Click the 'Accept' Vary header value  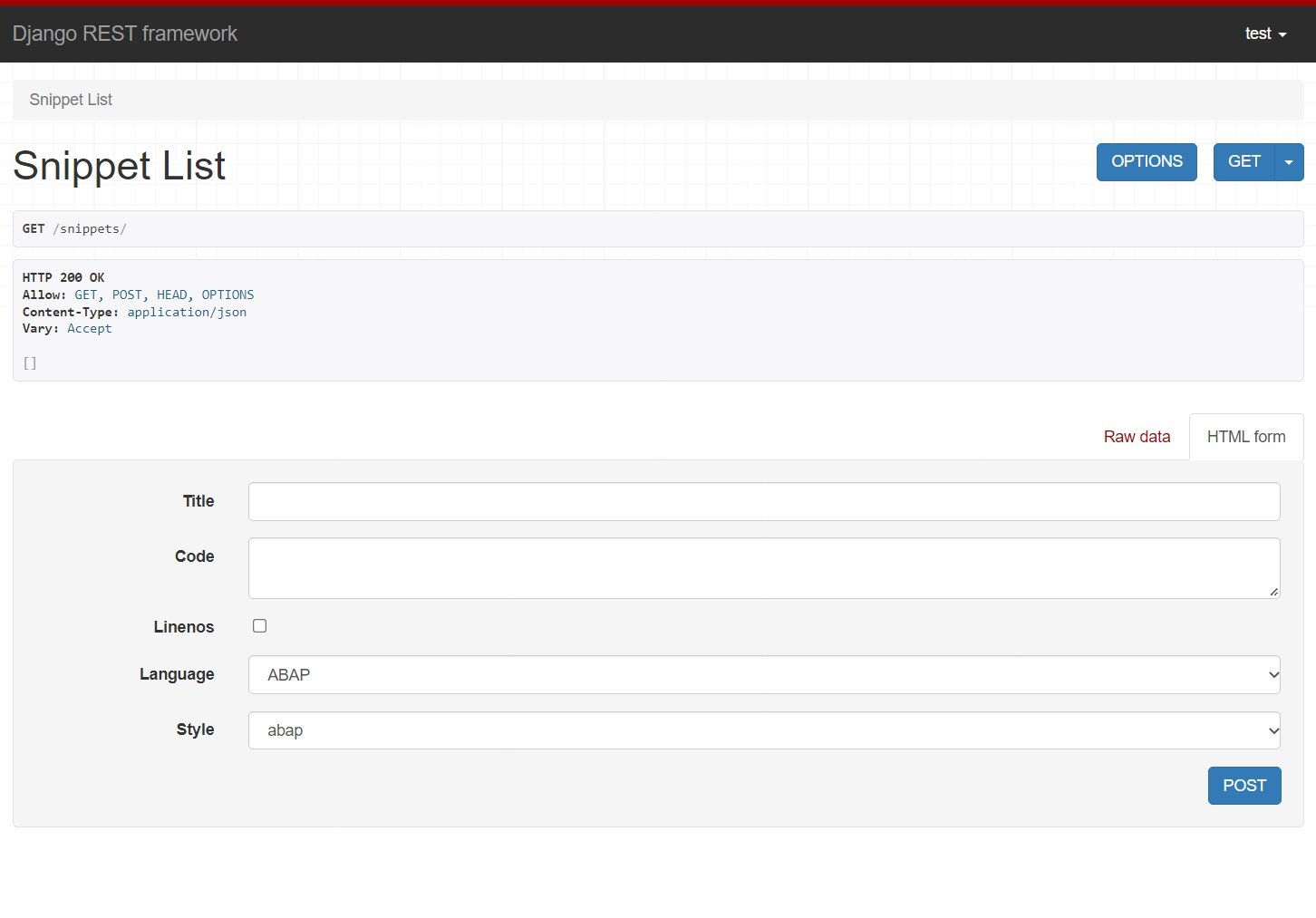pyautogui.click(x=90, y=329)
